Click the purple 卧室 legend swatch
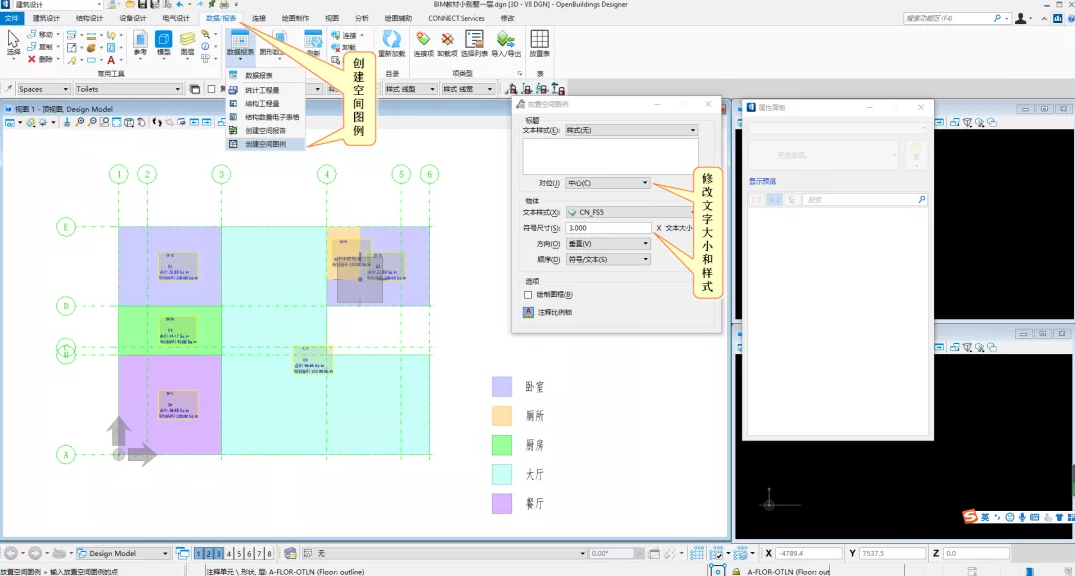The image size is (1075, 576). [x=502, y=387]
